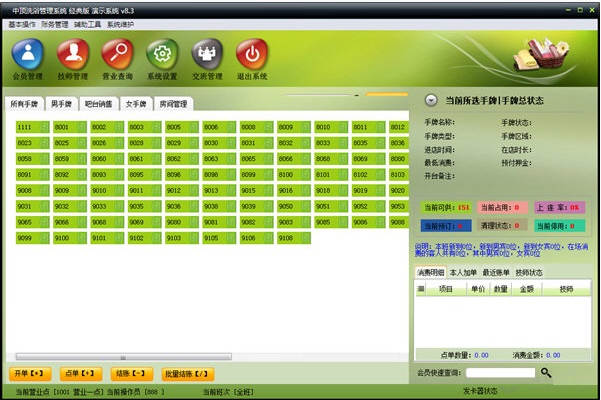Open the 系统维护 menu
Viewport: 601px width, 400px height.
(120, 23)
